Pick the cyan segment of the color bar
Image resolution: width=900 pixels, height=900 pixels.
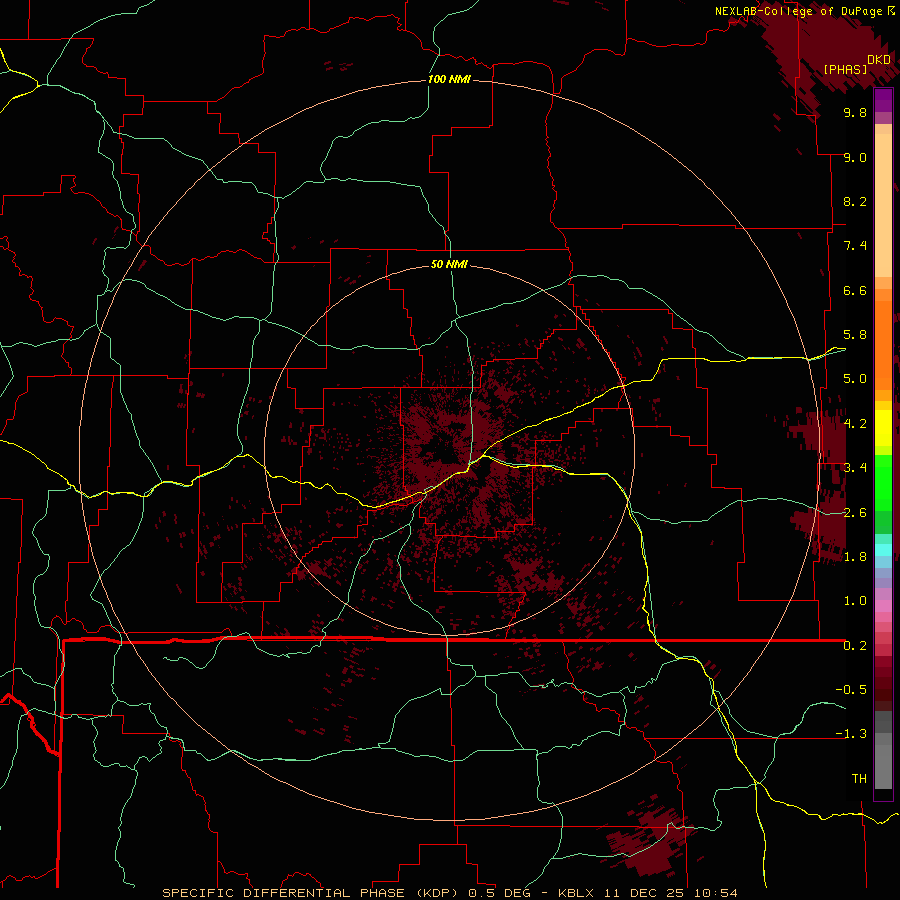coord(883,550)
